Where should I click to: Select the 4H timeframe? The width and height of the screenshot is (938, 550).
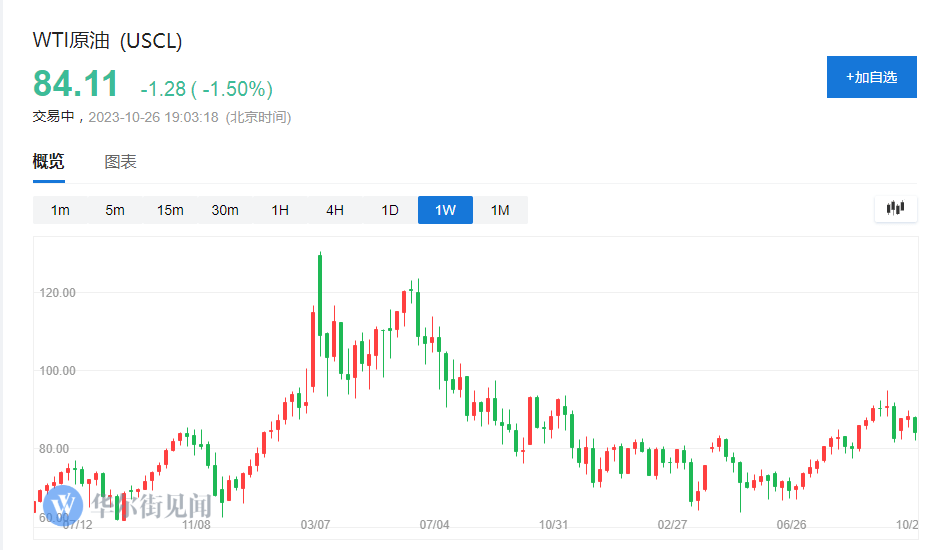tap(335, 210)
